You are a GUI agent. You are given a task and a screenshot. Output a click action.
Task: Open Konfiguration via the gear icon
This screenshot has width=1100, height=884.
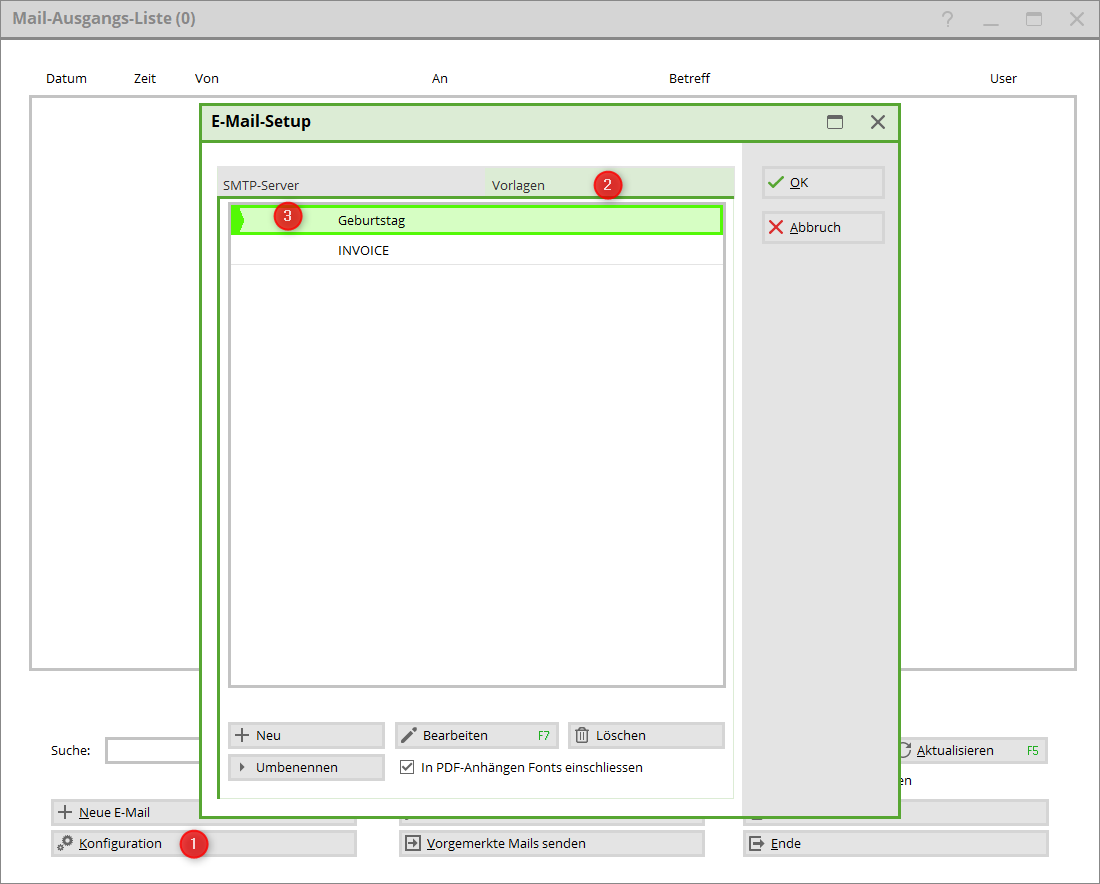[65, 844]
